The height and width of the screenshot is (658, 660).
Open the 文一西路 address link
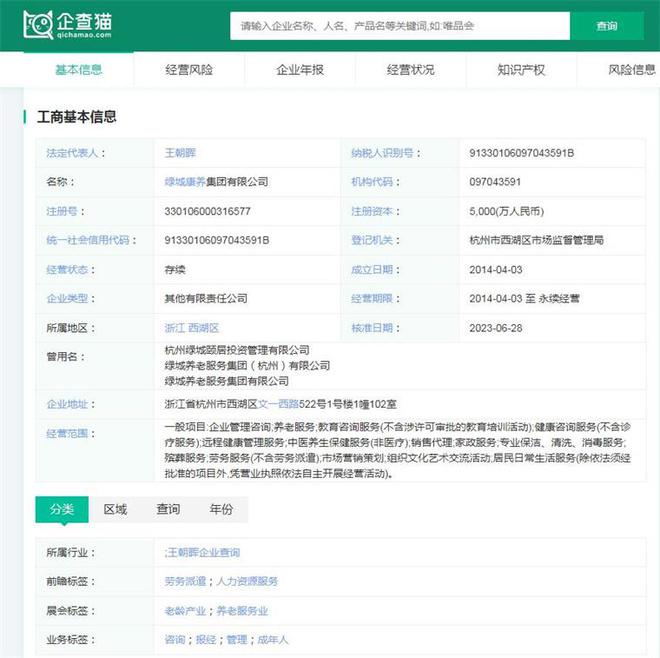tap(278, 404)
